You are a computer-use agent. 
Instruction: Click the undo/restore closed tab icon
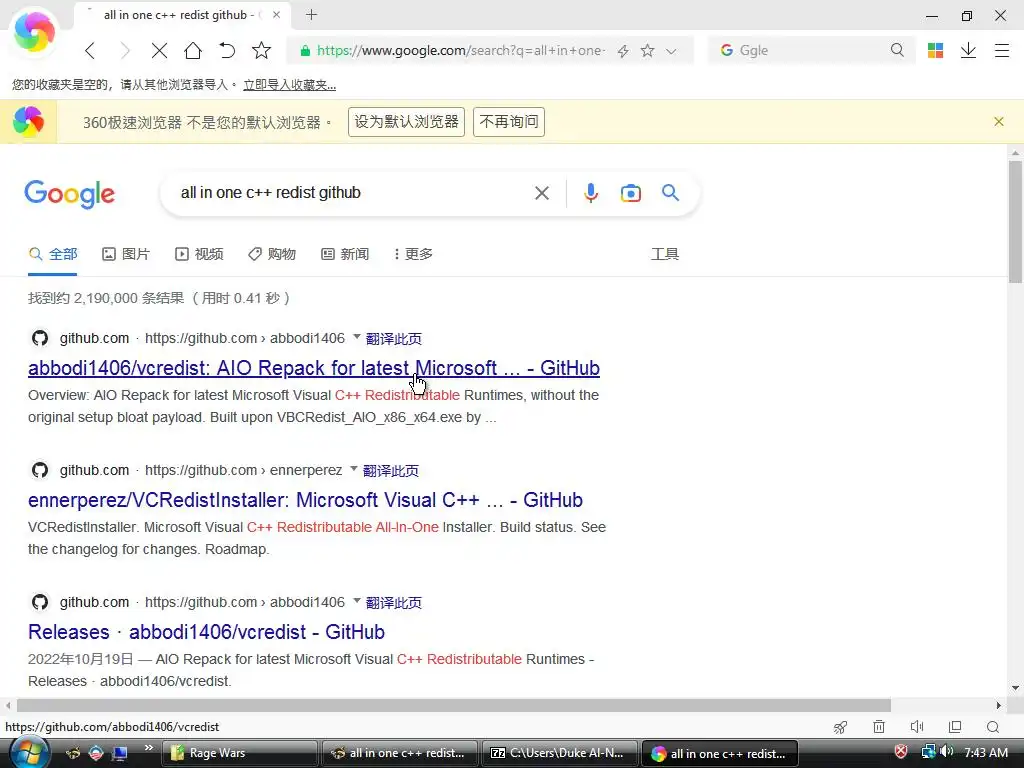pos(227,50)
